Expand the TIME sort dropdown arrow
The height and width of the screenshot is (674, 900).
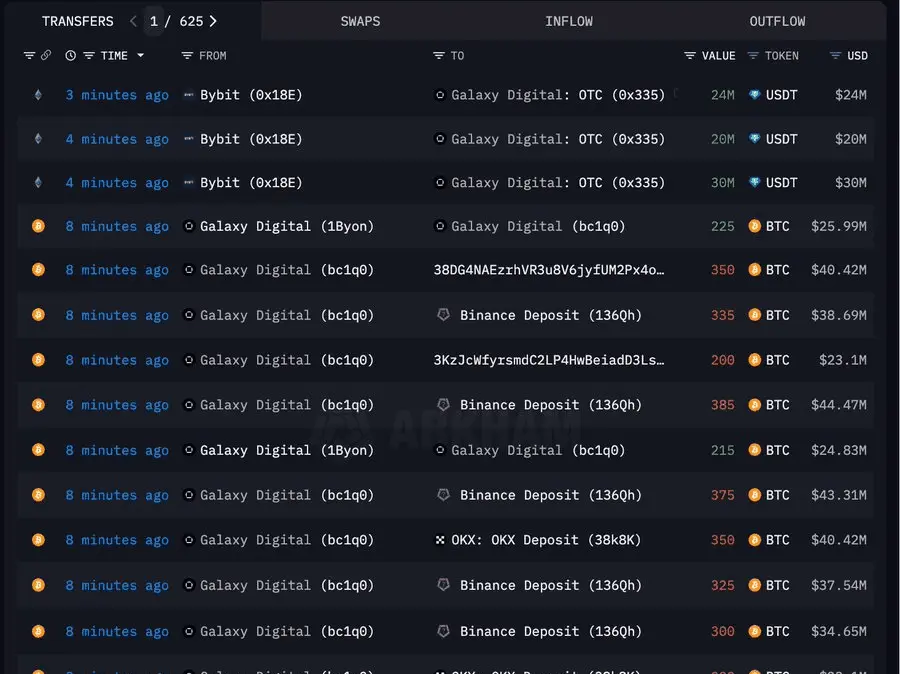(x=140, y=56)
